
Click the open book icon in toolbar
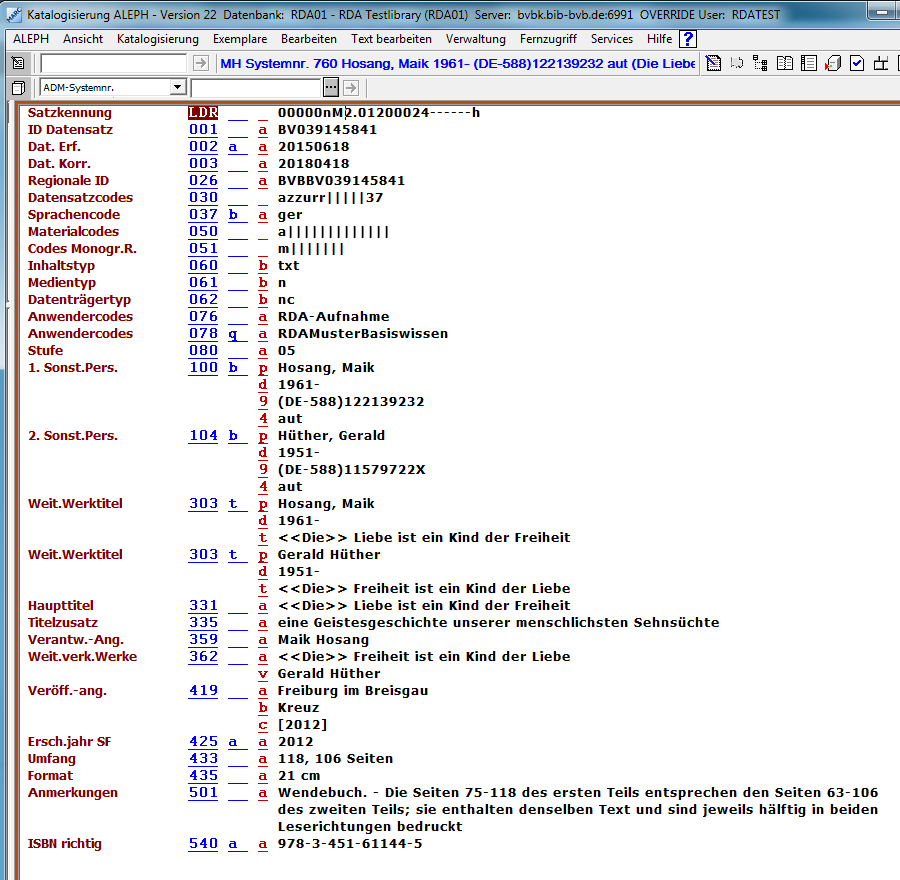pos(785,64)
